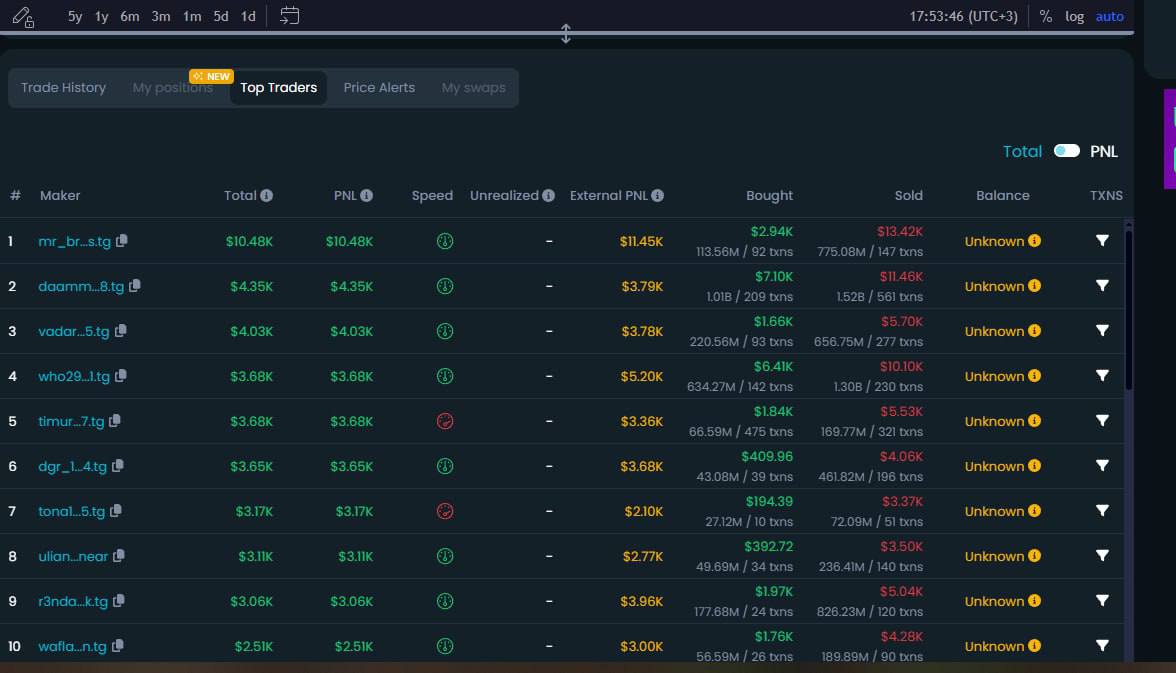Click info icon beside External PNL header
The height and width of the screenshot is (673, 1176).
657,196
